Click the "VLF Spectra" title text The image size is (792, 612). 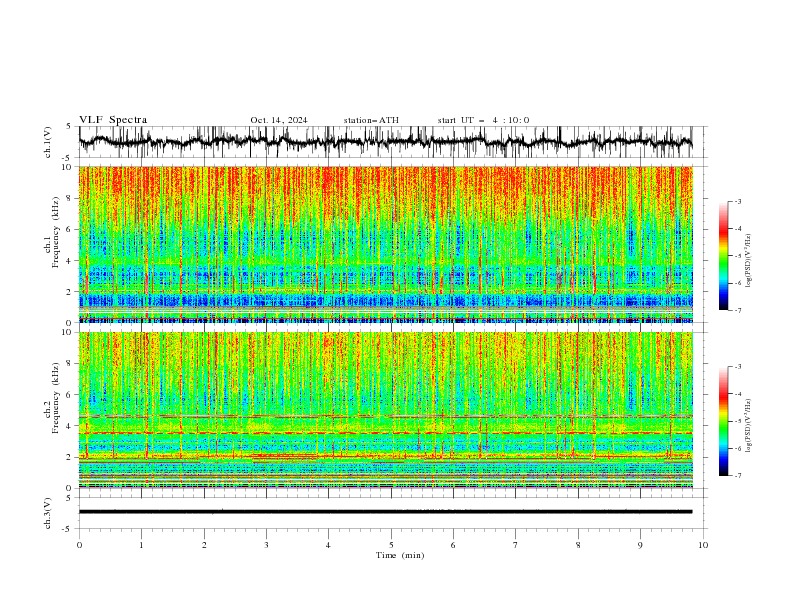[x=113, y=120]
